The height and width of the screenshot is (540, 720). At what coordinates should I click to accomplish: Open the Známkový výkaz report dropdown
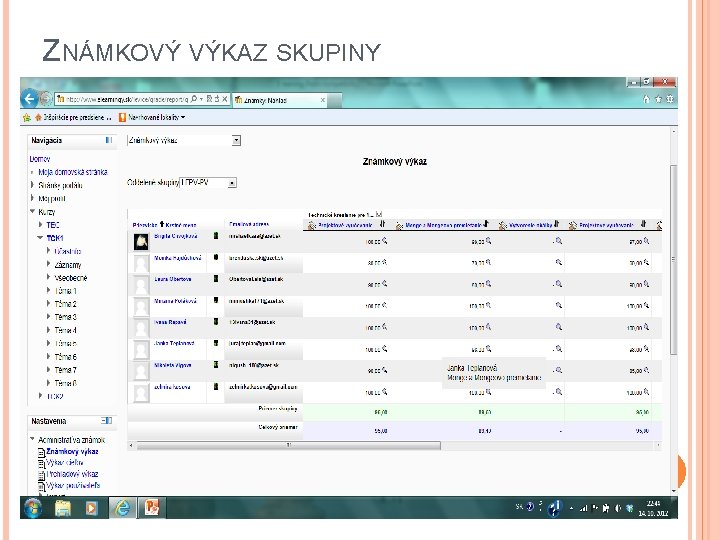[x=184, y=141]
